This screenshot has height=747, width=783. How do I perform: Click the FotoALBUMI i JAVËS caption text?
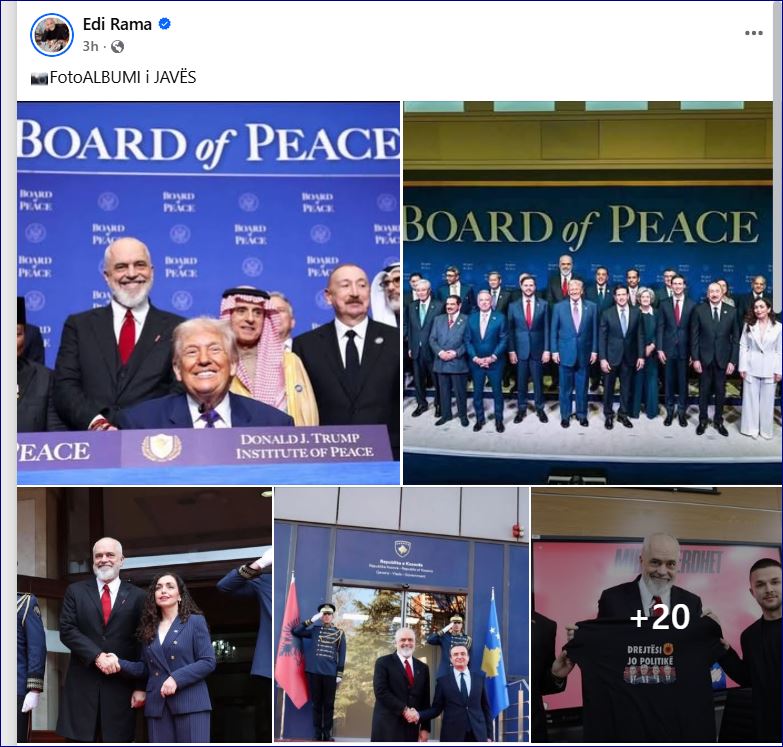point(122,77)
